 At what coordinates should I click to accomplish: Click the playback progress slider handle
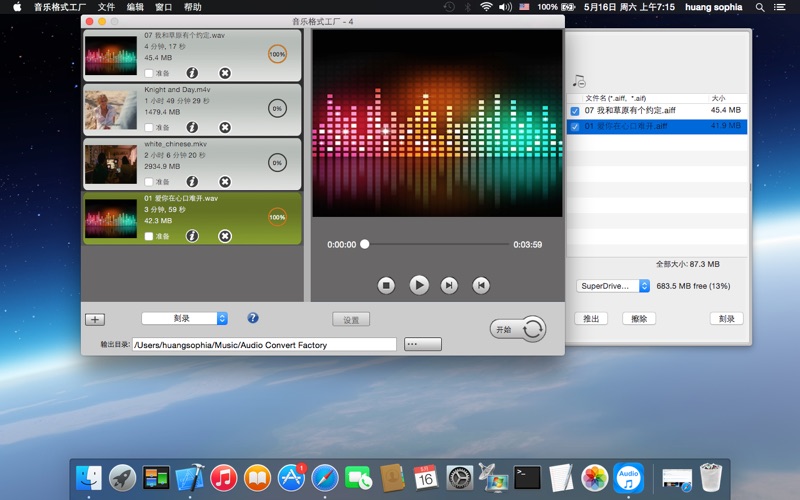tap(365, 244)
